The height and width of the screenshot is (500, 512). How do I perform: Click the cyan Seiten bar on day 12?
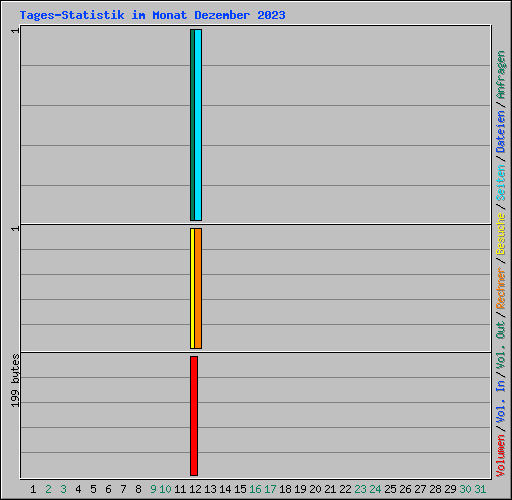click(198, 125)
